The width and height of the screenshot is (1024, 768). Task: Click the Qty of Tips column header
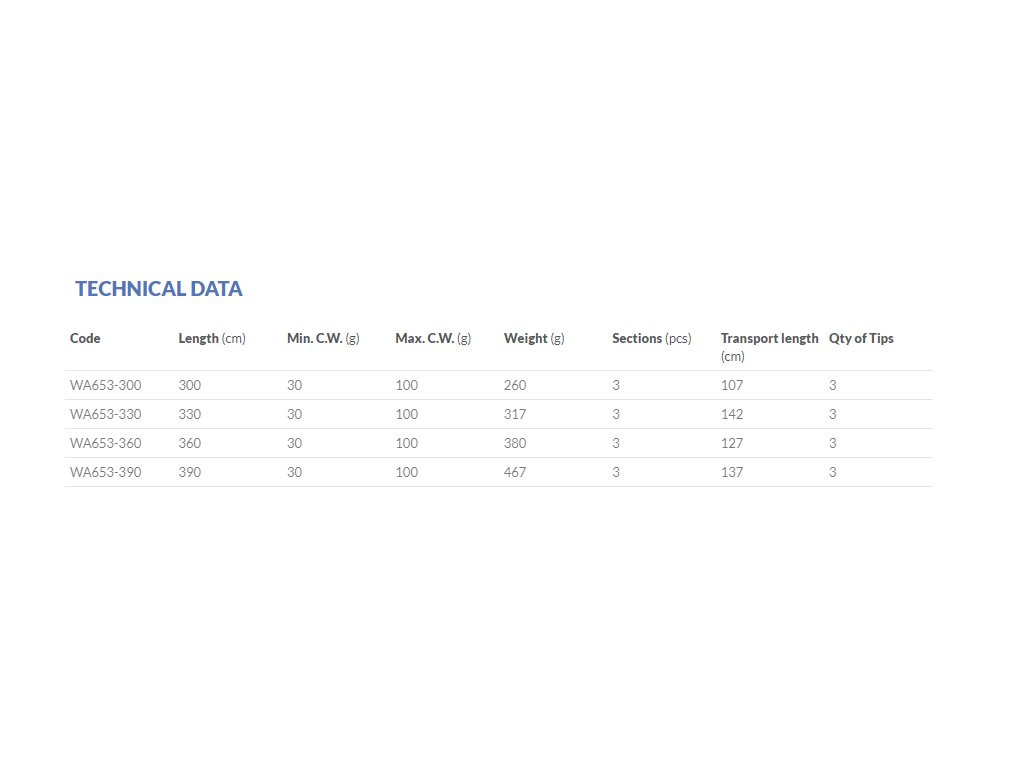[x=861, y=338]
